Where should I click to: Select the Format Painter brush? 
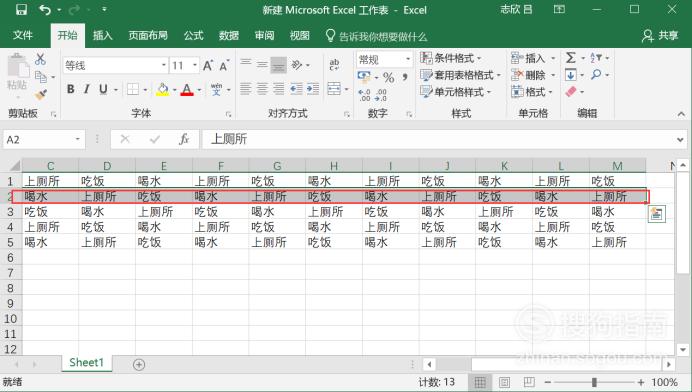click(41, 94)
